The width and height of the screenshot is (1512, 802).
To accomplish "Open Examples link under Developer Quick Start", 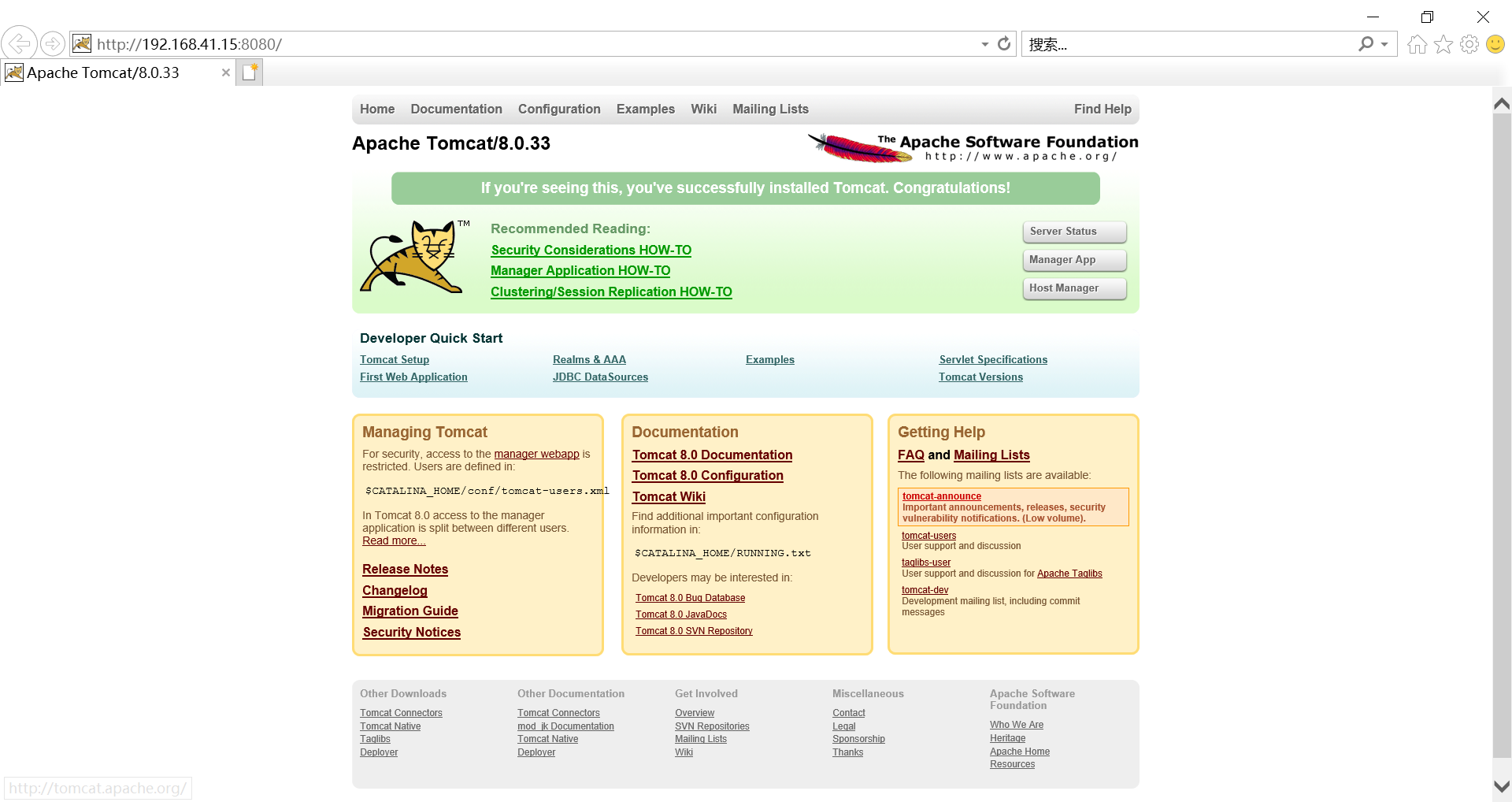I will point(770,360).
